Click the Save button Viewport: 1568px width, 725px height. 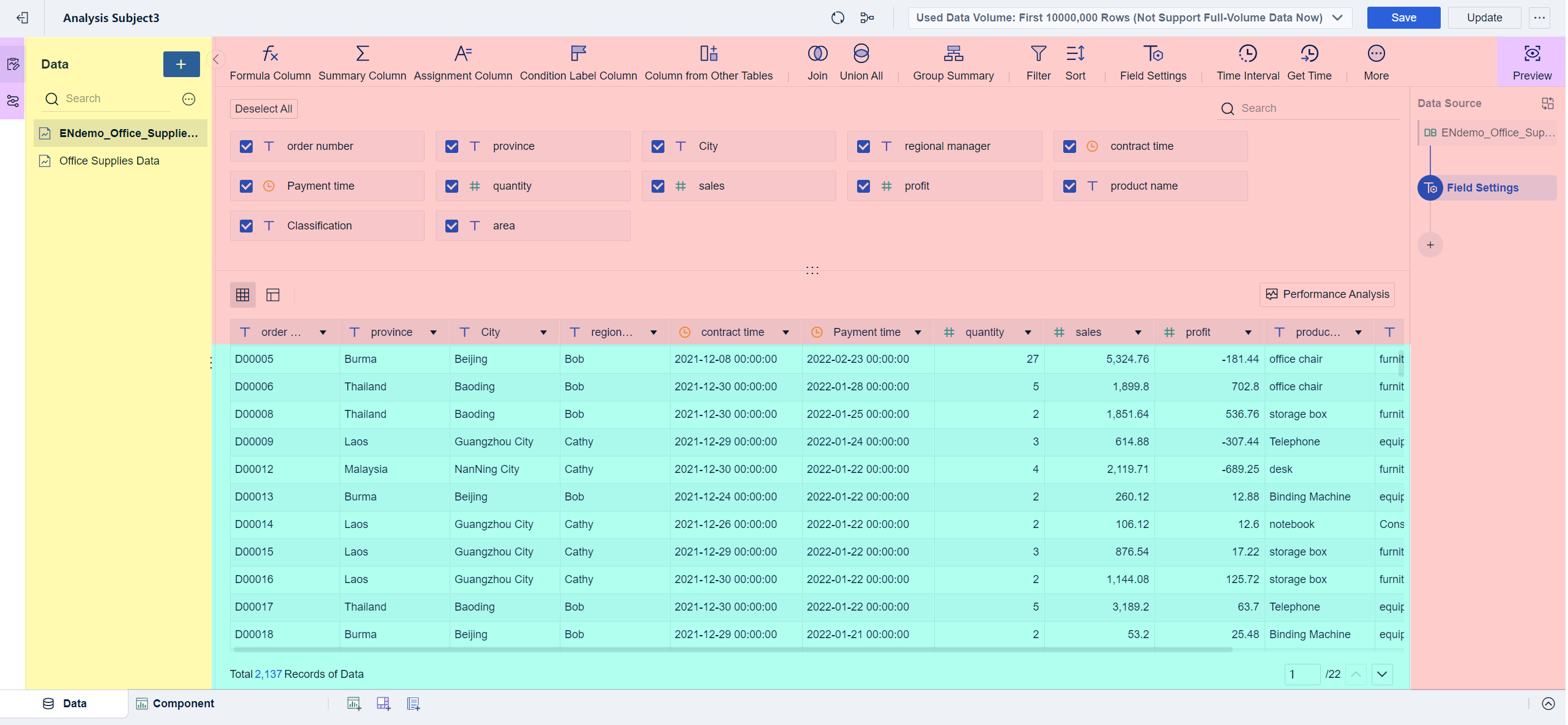pyautogui.click(x=1403, y=18)
